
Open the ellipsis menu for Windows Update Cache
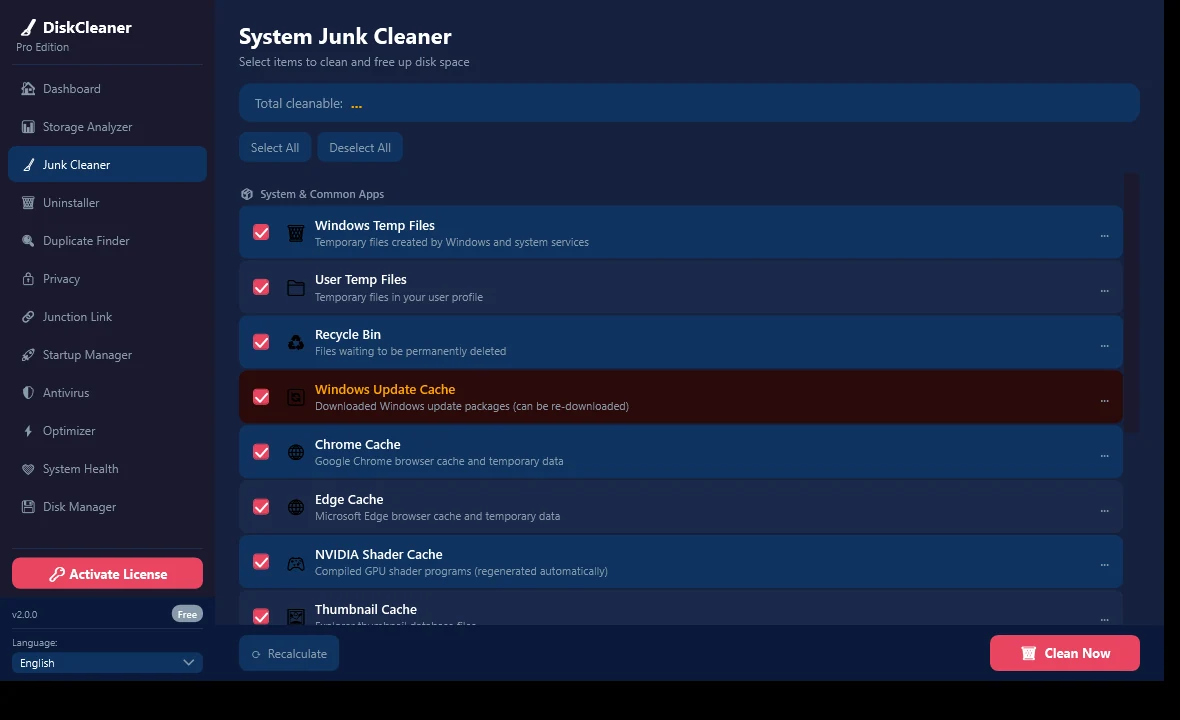(x=1104, y=400)
